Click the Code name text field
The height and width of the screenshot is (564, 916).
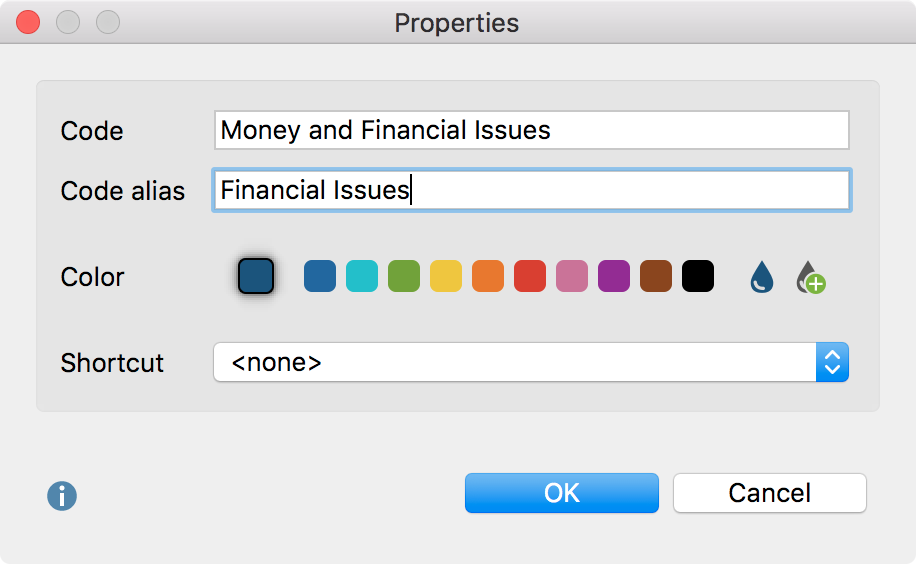531,131
